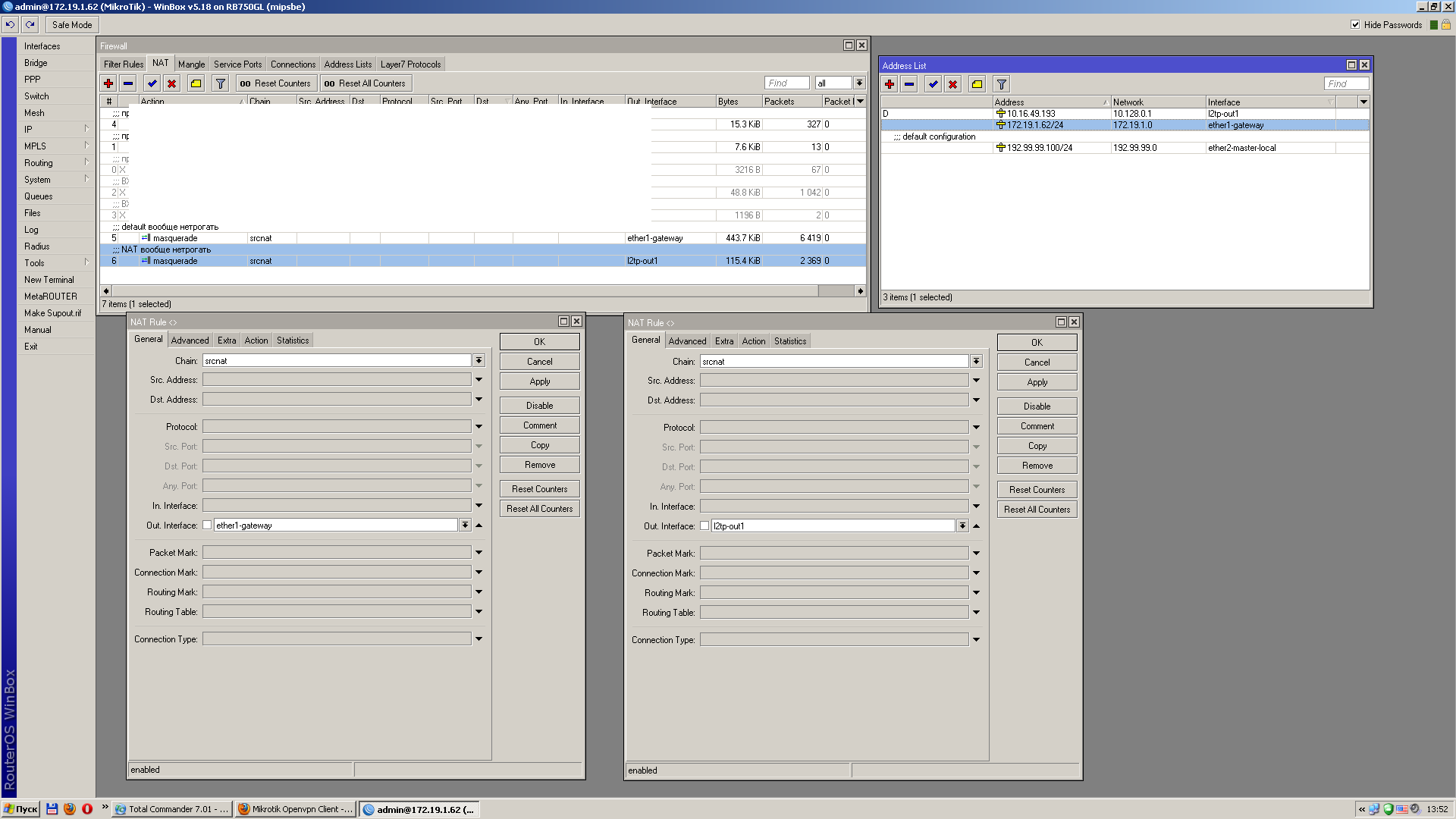Screen dimensions: 1456x819
Task: Click the blue checkmark enable icon in Firewall toolbar
Action: pyautogui.click(x=152, y=83)
